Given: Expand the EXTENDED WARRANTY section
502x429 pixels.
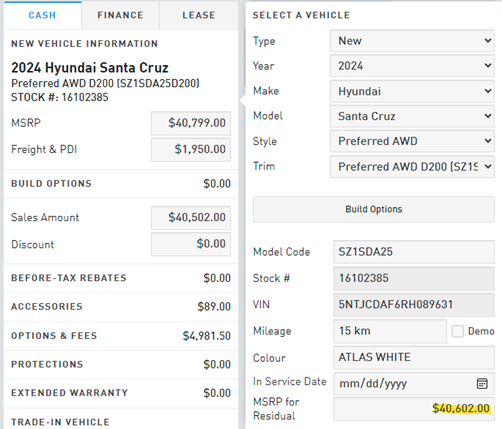Looking at the screenshot, I should (121, 393).
